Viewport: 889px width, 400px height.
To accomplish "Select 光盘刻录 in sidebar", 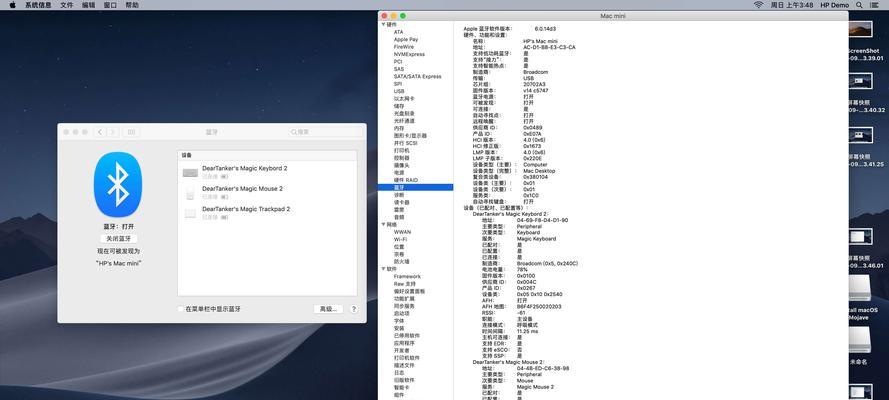I will [x=404, y=113].
